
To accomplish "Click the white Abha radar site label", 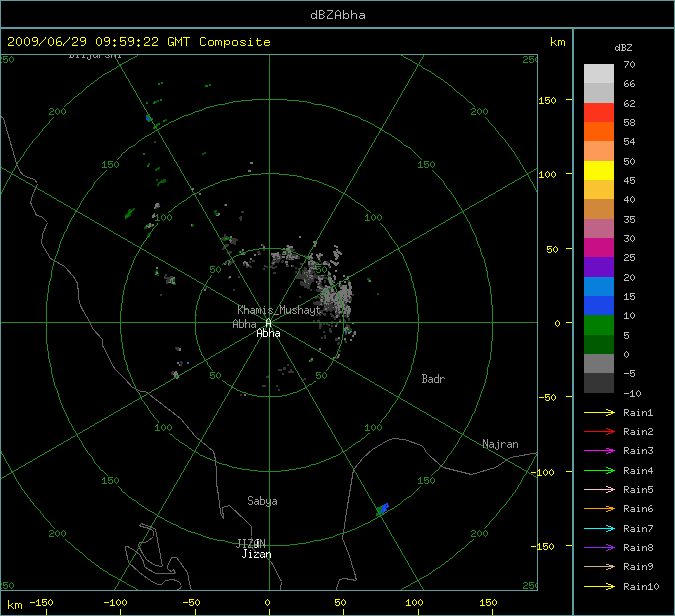I will click(x=268, y=333).
